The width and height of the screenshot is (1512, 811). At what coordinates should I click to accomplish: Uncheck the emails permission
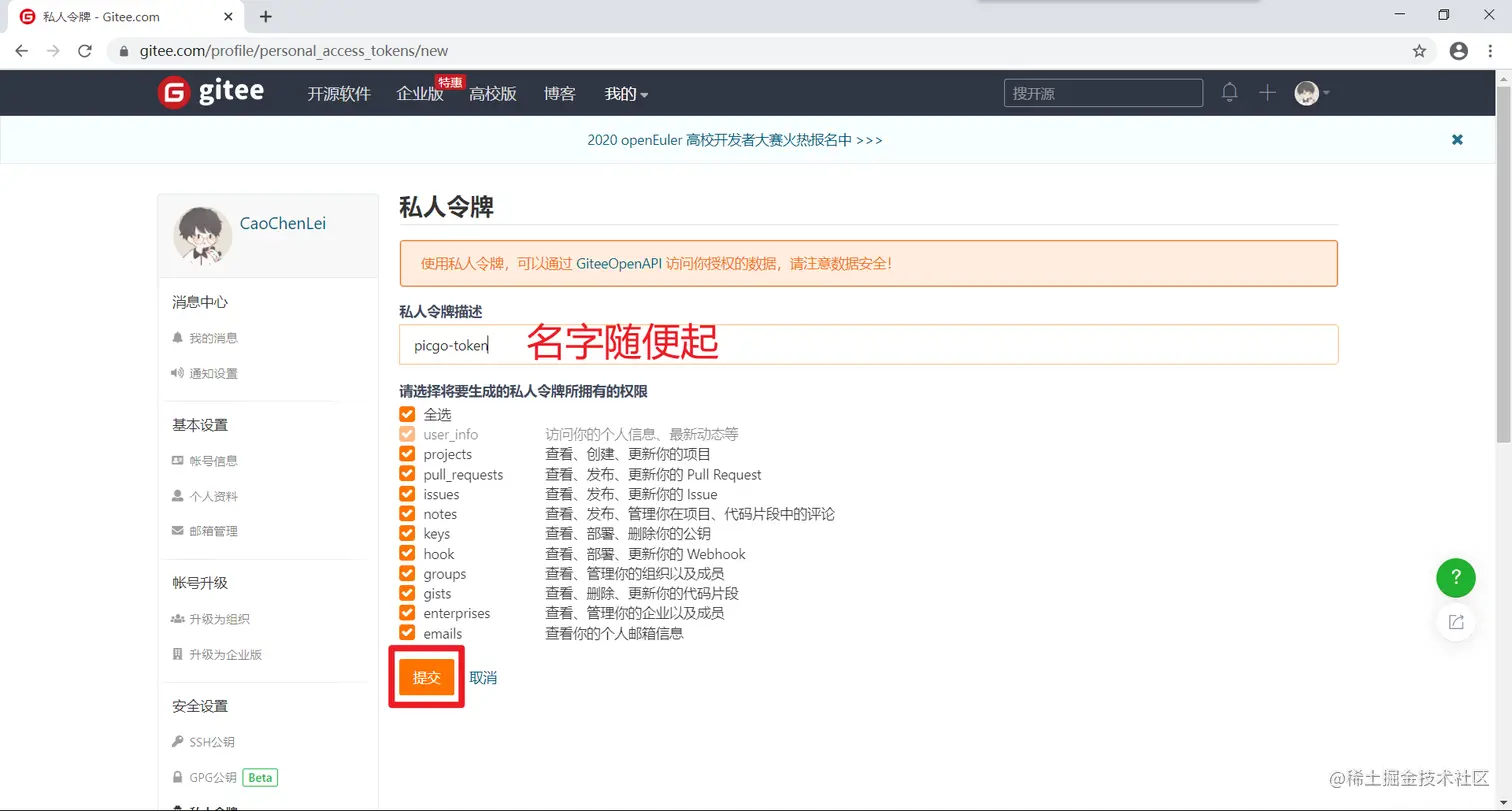tap(407, 633)
